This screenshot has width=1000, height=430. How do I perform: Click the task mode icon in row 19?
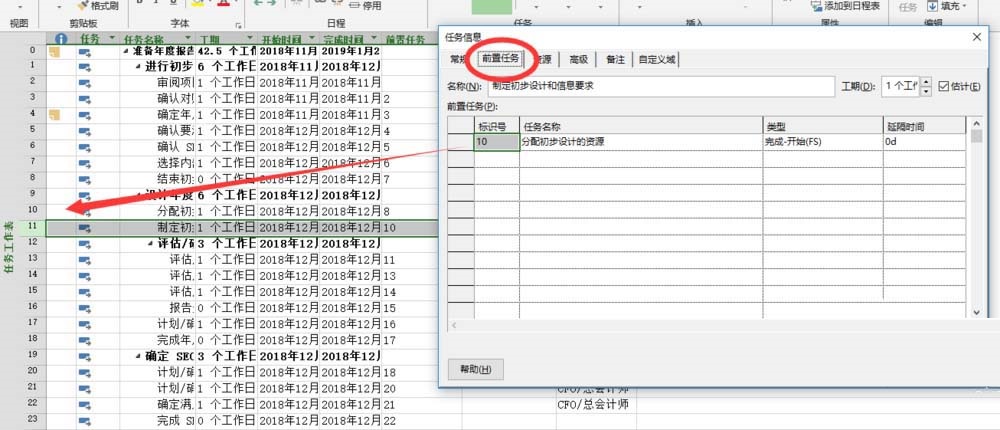[85, 356]
